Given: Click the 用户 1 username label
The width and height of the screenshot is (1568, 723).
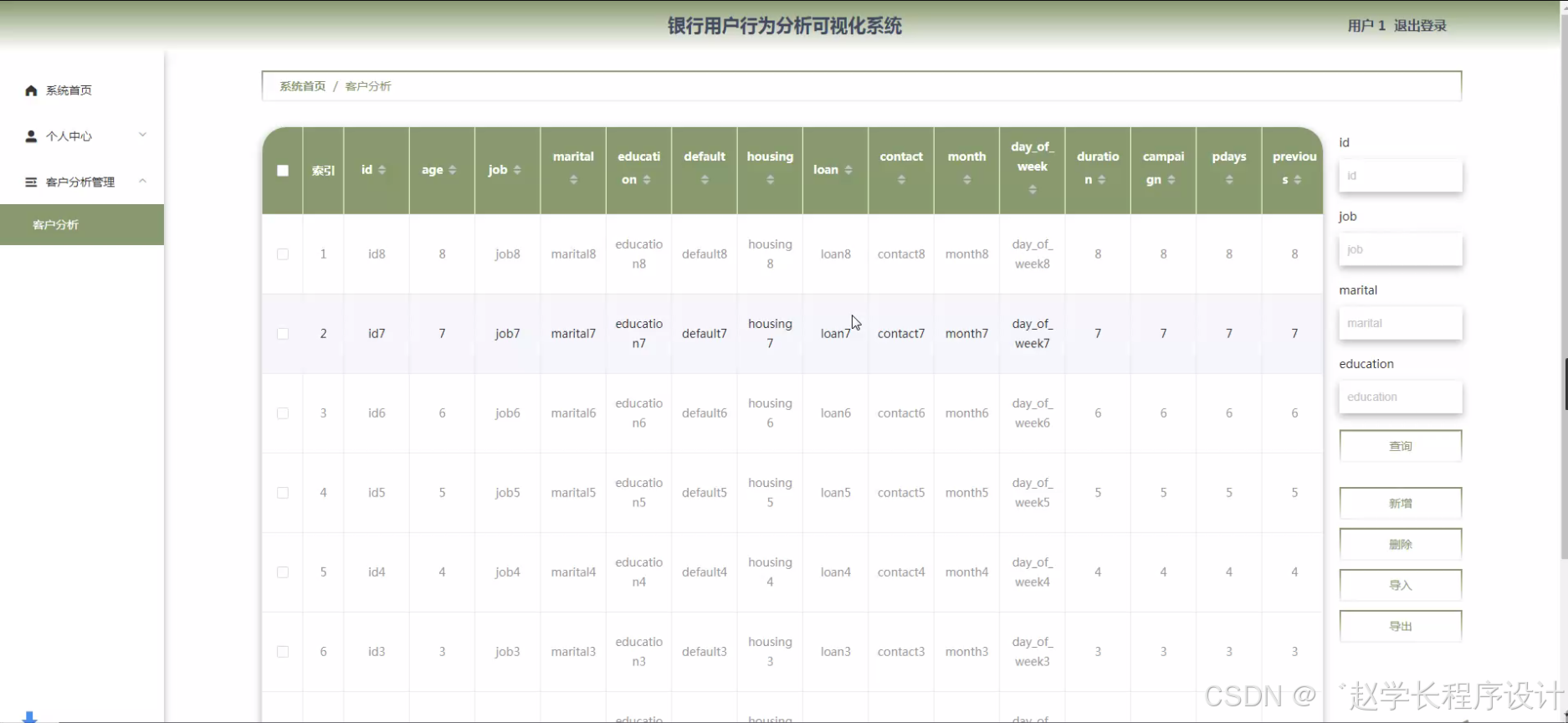Looking at the screenshot, I should [1366, 26].
